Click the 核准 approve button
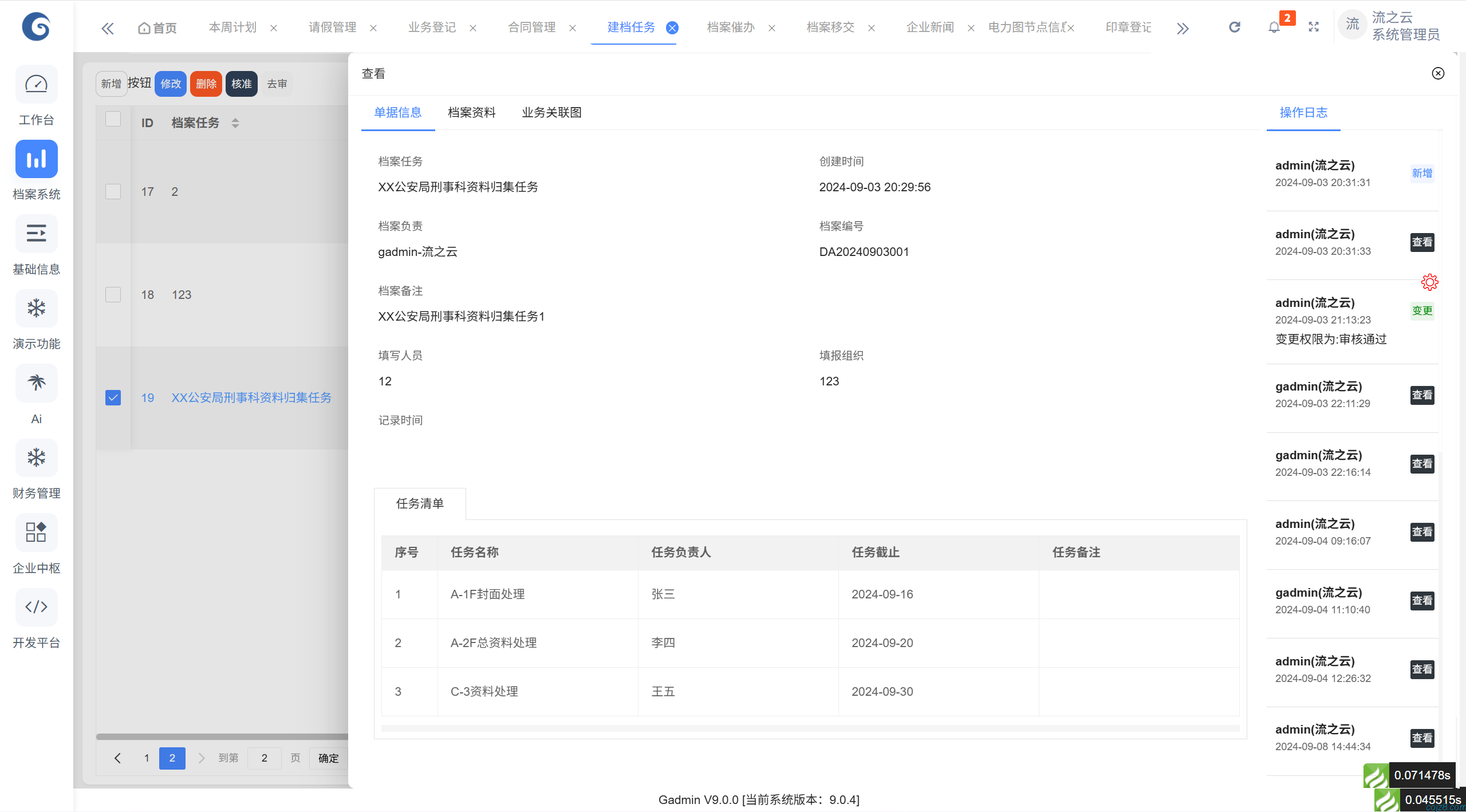Screen dimensions: 1466x812 click(x=241, y=84)
